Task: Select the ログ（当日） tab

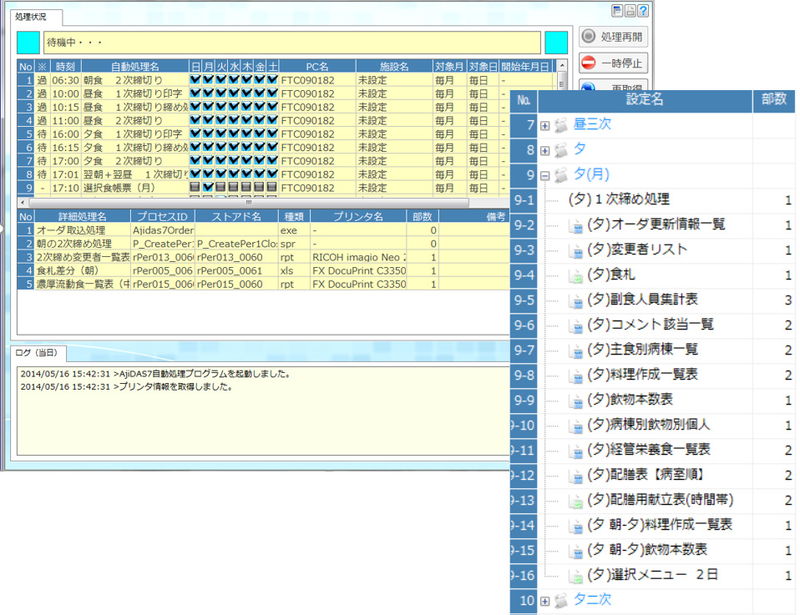Action: [38, 353]
